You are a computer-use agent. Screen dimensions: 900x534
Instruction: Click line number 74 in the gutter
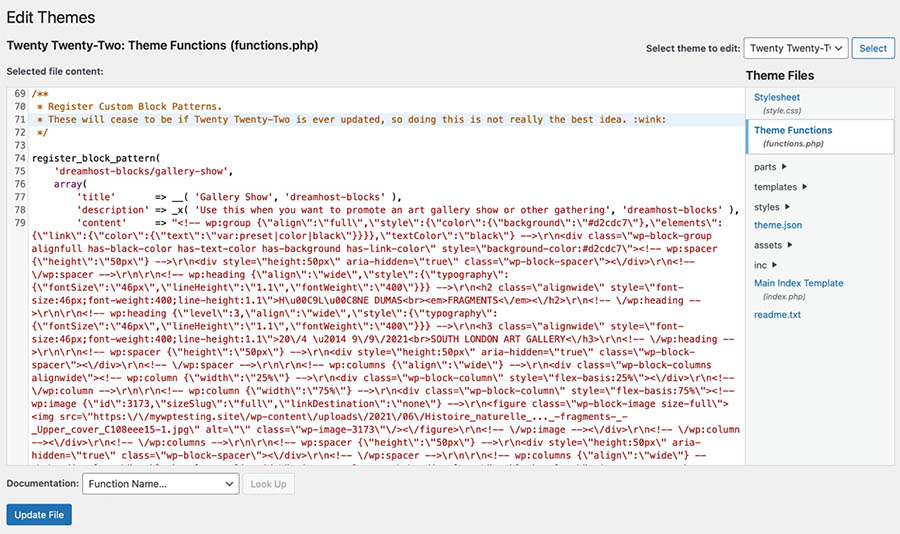tap(19, 158)
